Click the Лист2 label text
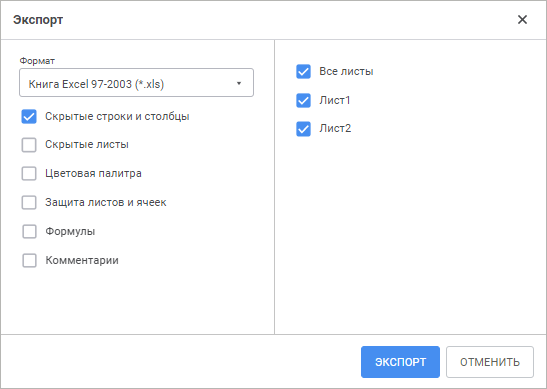 pyautogui.click(x=335, y=128)
